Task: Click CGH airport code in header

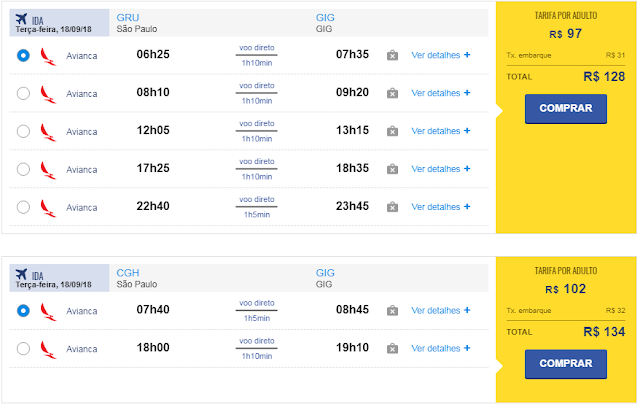Action: point(128,272)
